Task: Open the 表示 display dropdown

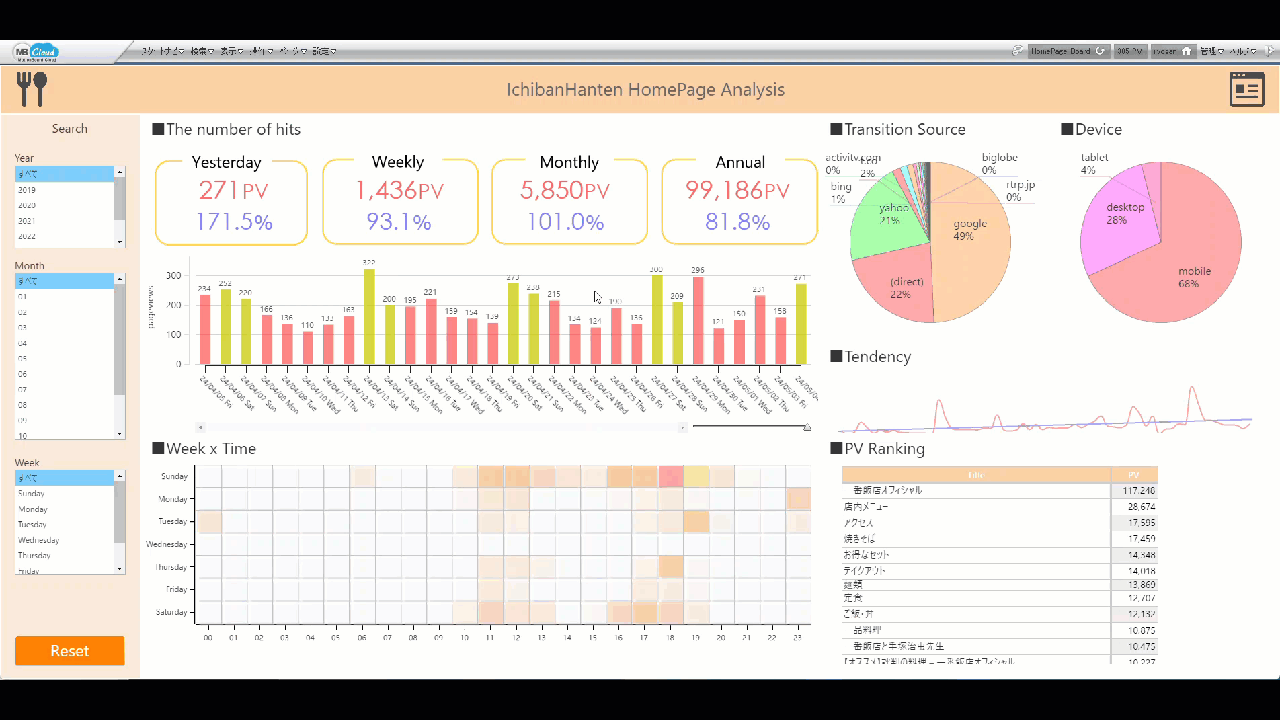Action: [230, 50]
